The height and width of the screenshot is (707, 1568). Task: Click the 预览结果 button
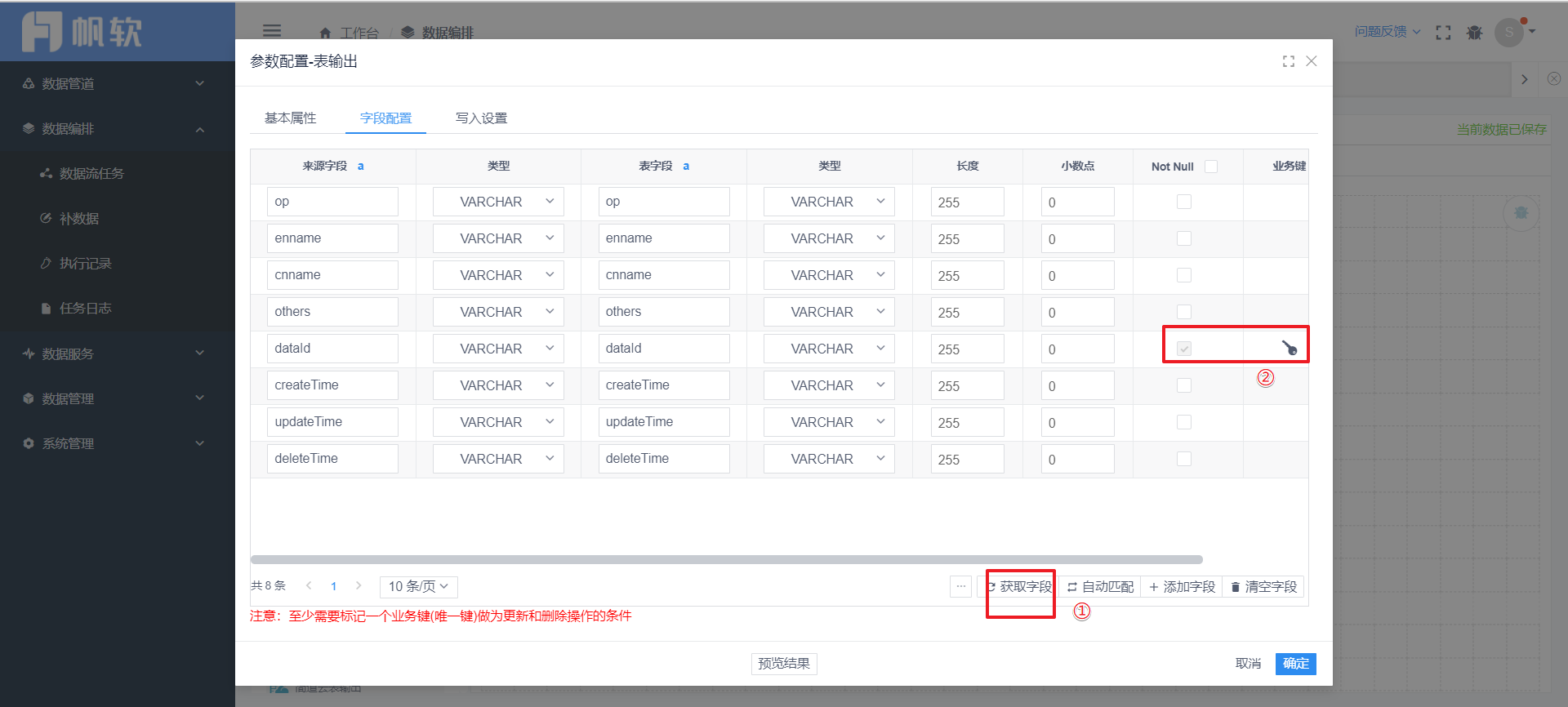coord(784,663)
